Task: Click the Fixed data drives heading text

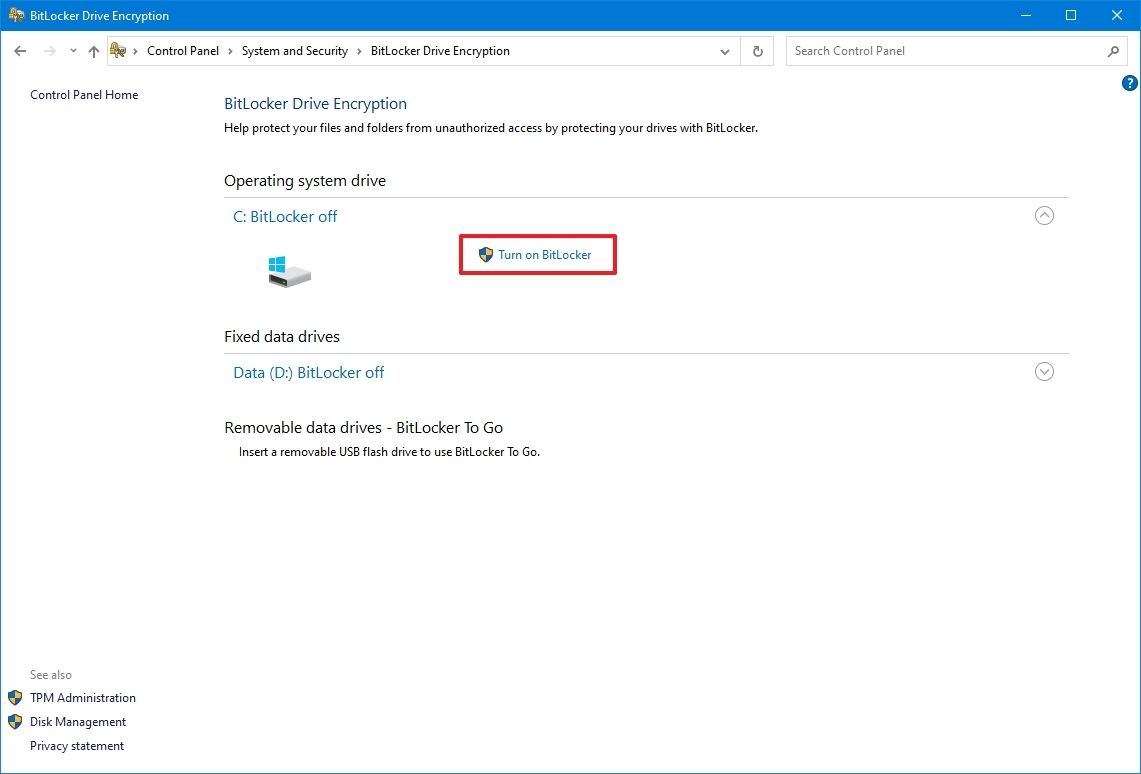Action: point(282,337)
